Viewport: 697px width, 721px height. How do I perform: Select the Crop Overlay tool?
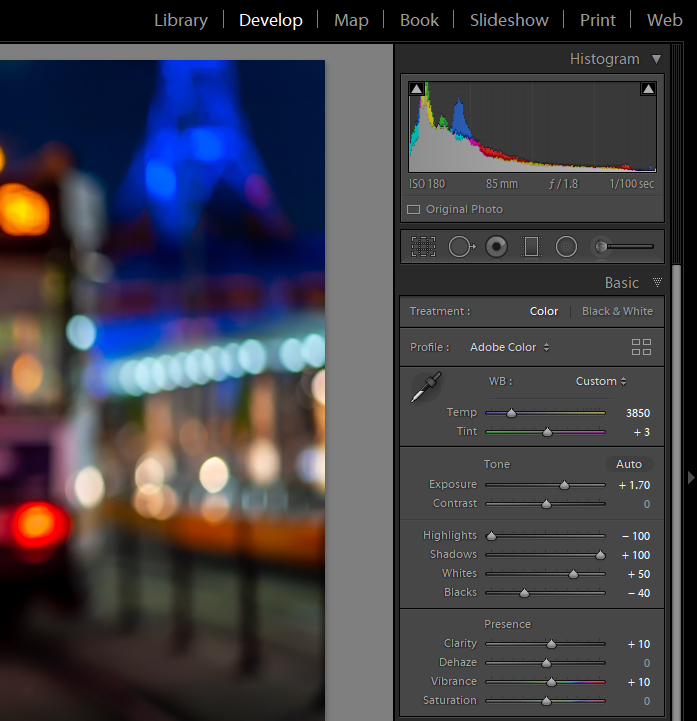[423, 247]
